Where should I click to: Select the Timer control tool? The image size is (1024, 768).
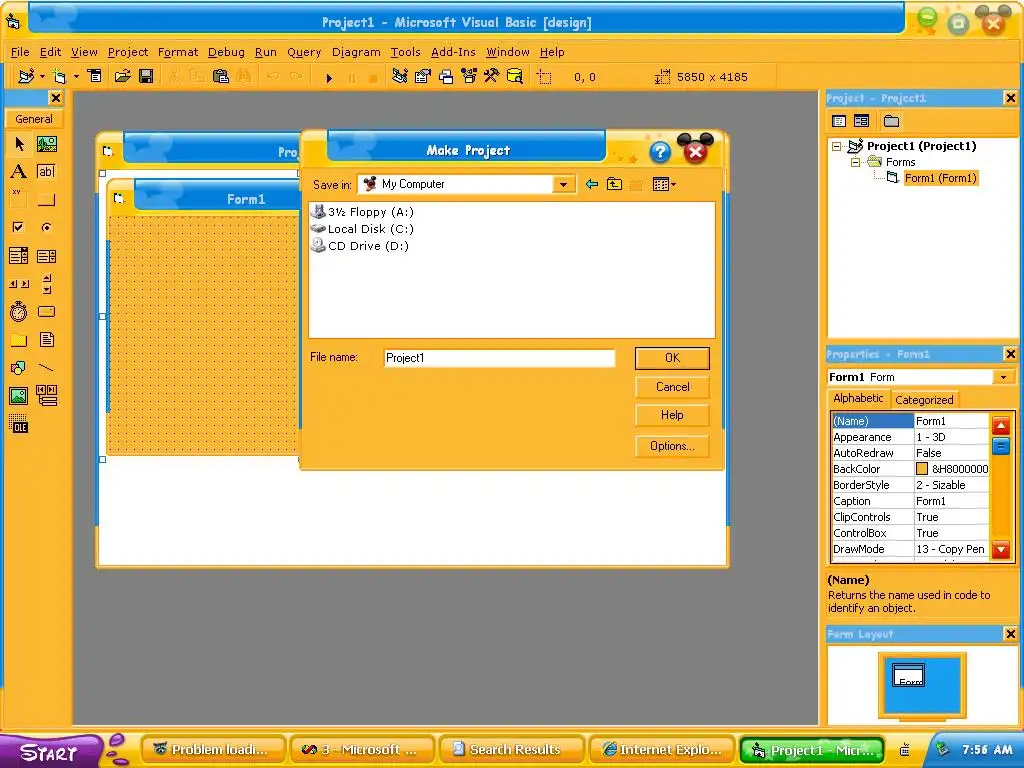point(19,312)
